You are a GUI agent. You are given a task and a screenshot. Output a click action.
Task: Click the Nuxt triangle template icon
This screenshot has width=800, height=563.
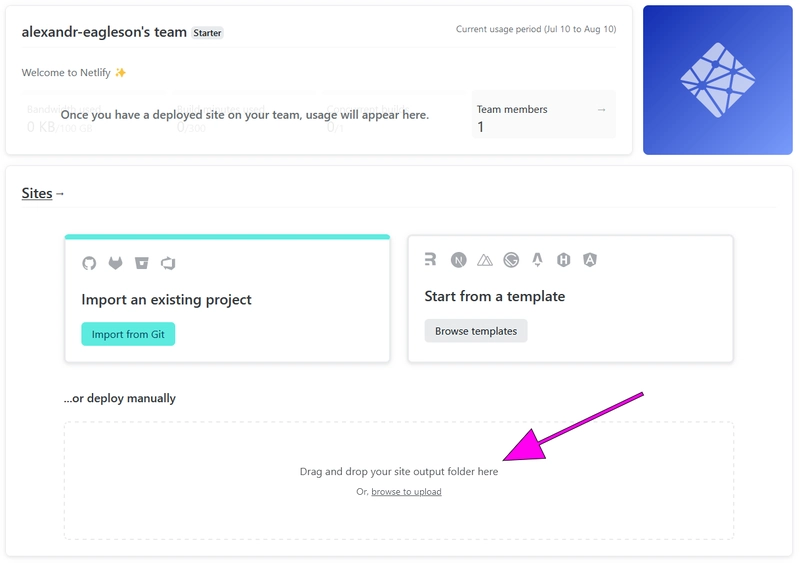point(485,260)
